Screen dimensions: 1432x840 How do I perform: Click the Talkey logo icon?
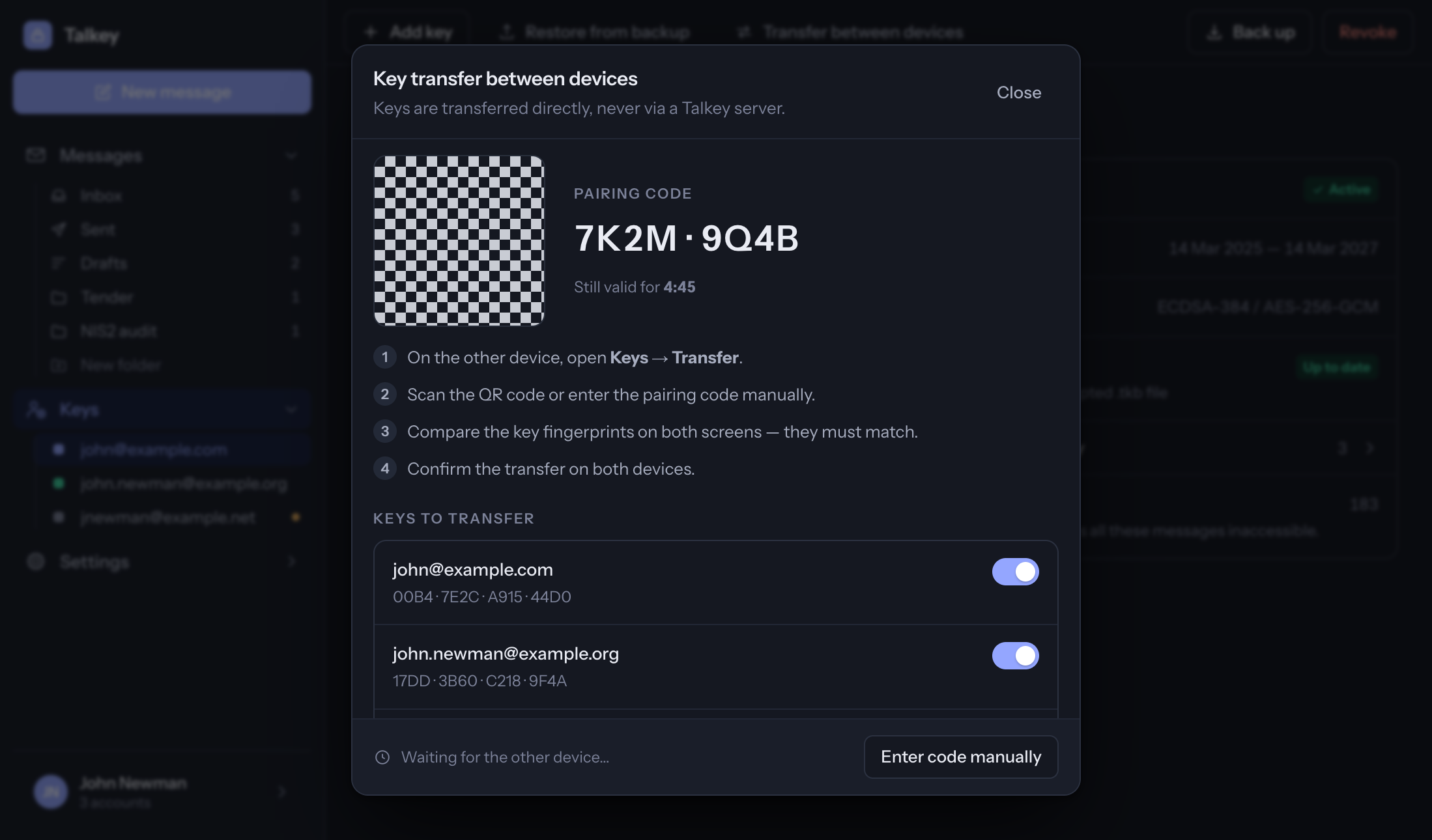(x=38, y=35)
